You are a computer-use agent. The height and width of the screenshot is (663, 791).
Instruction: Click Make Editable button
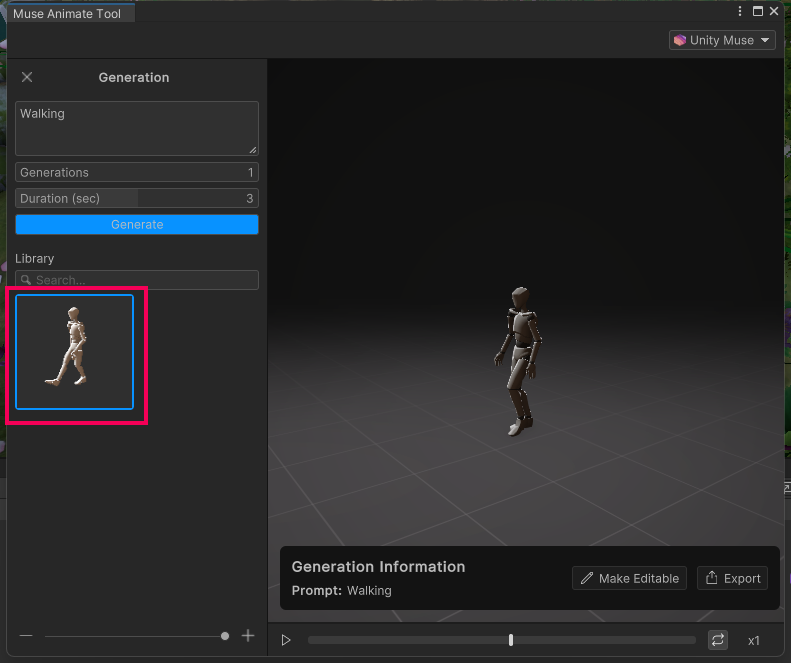click(x=629, y=578)
